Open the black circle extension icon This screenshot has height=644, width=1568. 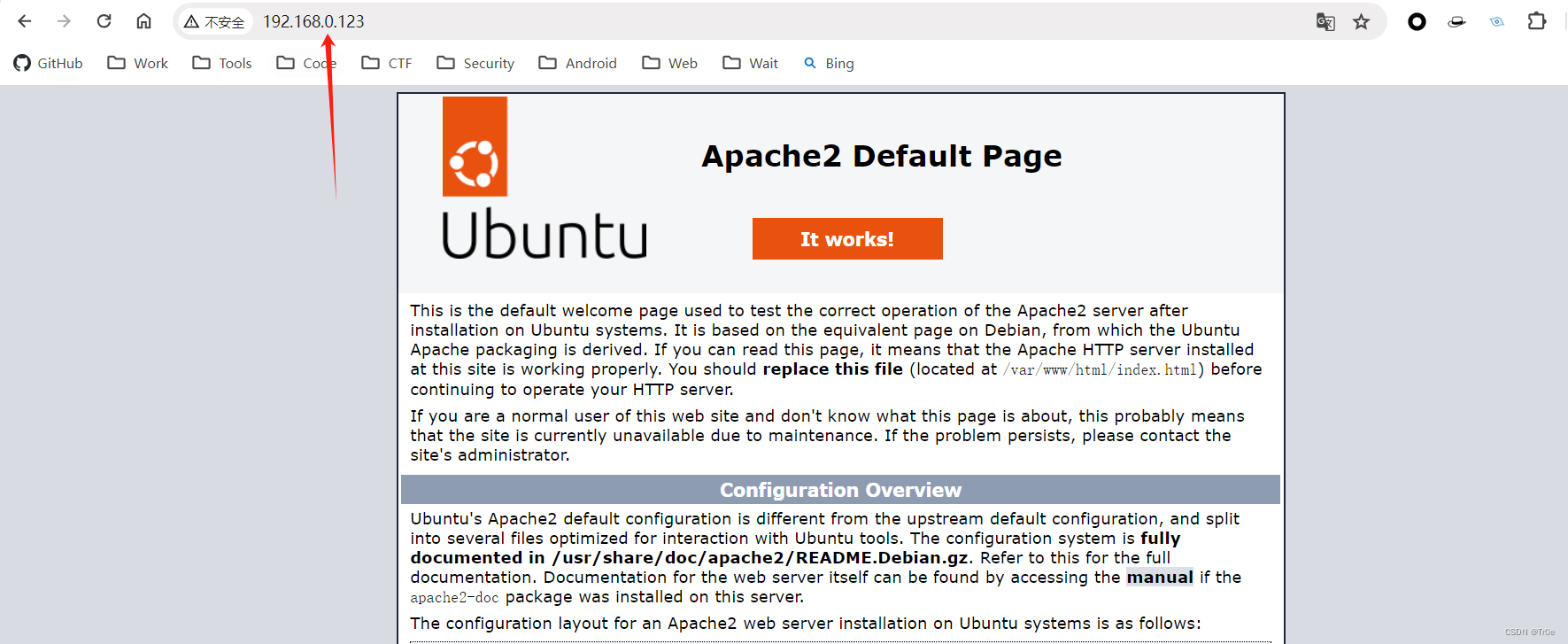(1417, 21)
